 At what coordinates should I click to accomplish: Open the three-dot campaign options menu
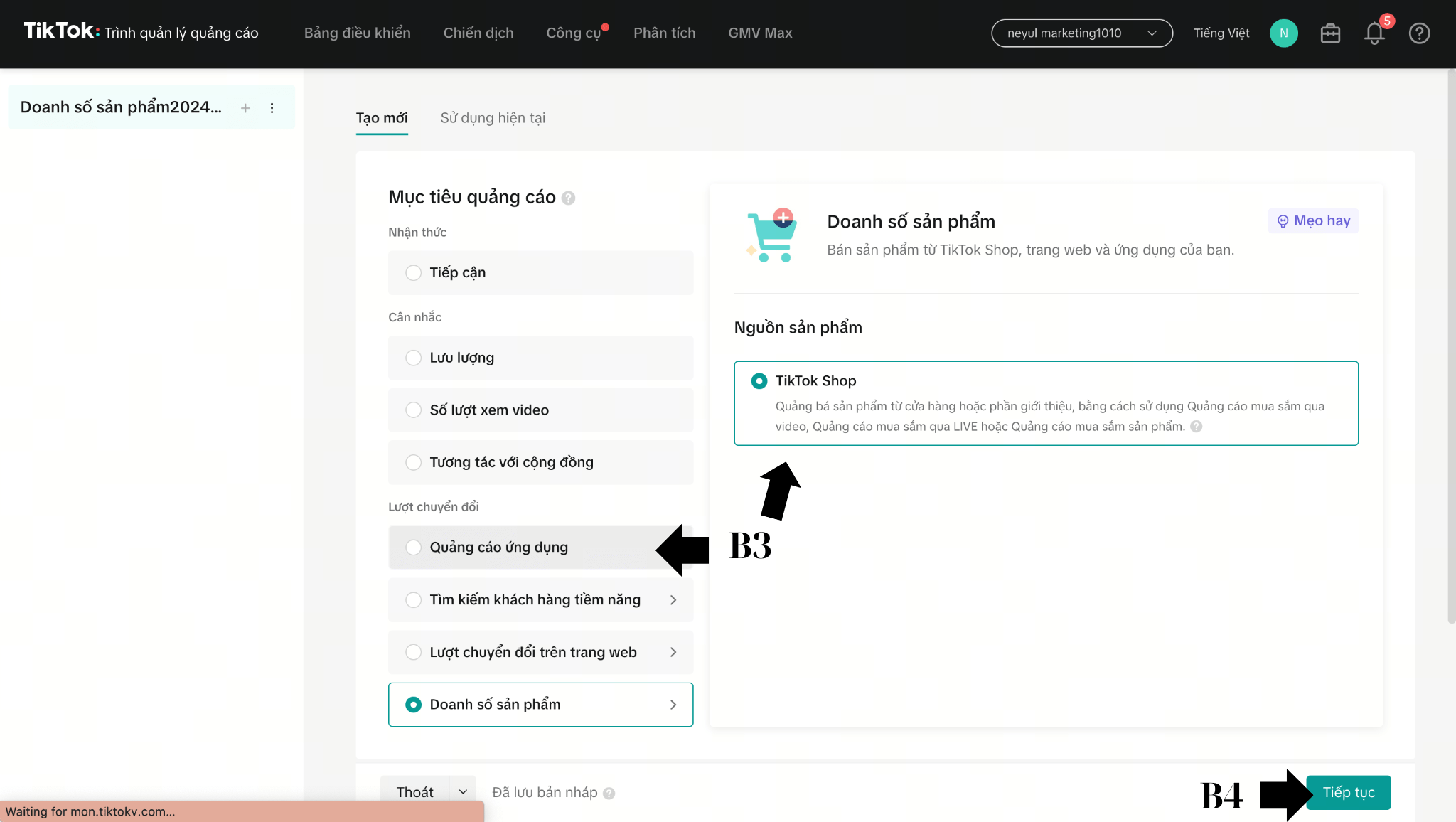[272, 108]
